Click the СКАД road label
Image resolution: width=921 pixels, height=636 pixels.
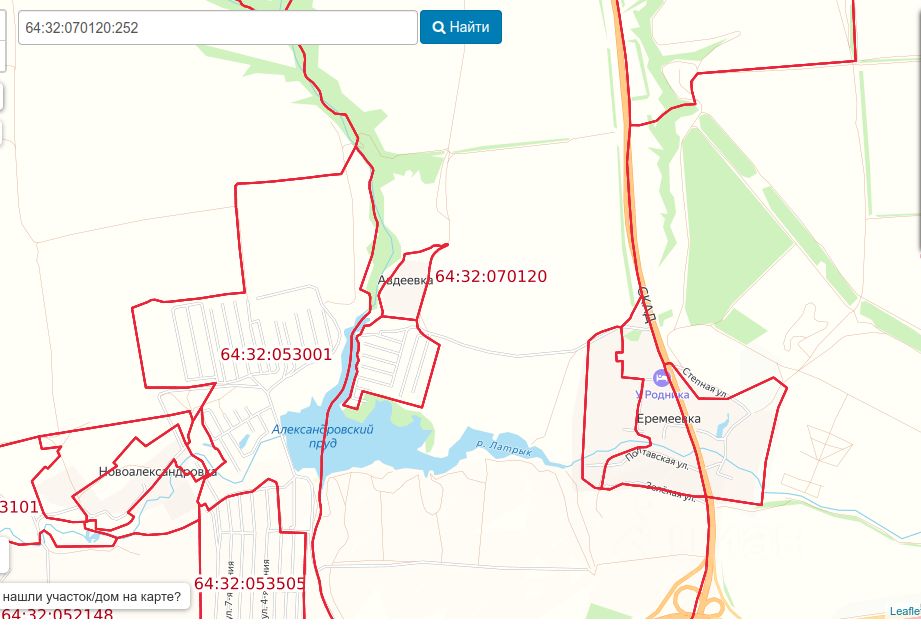click(x=646, y=305)
